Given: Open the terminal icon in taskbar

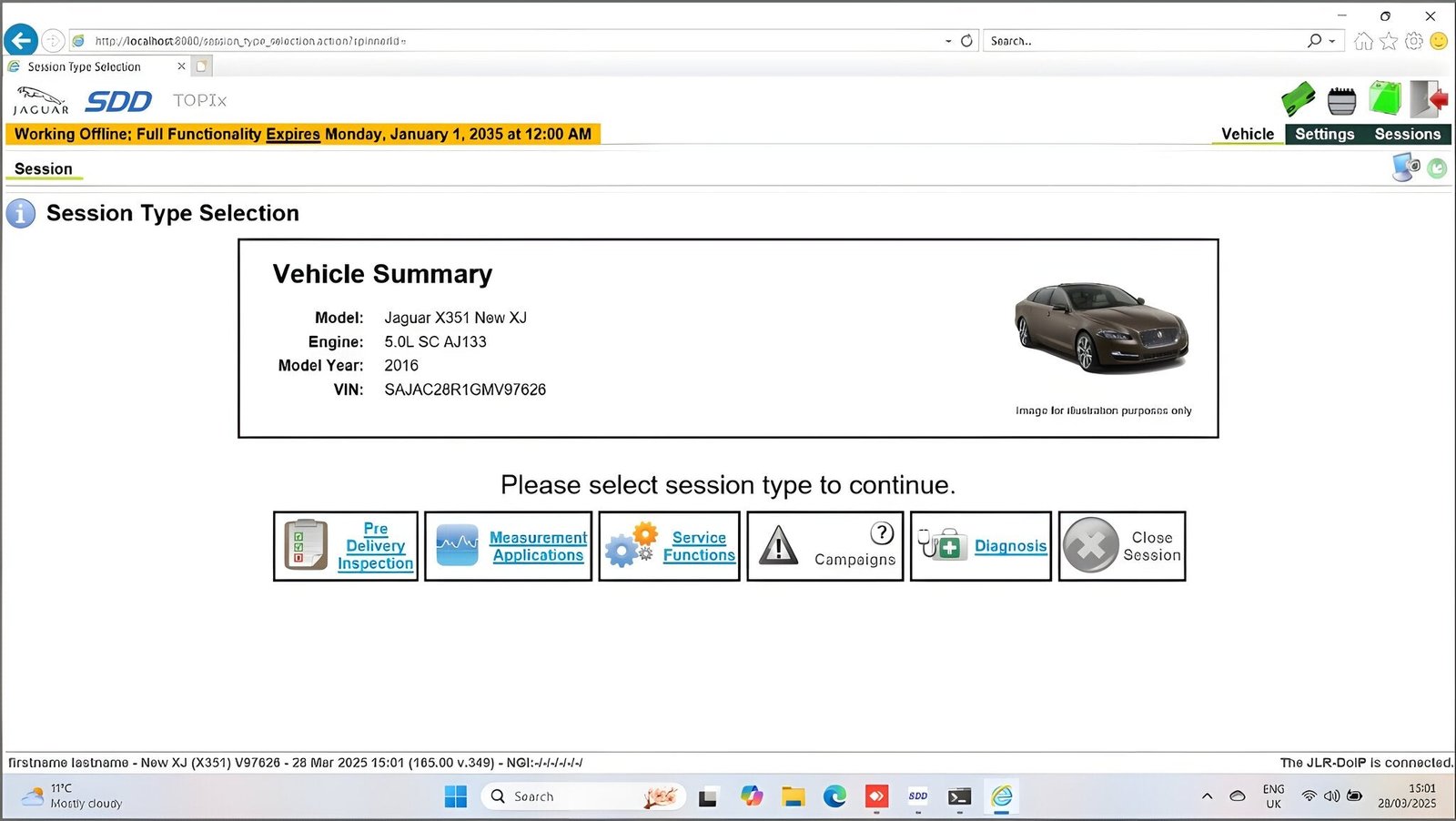Looking at the screenshot, I should (x=959, y=796).
